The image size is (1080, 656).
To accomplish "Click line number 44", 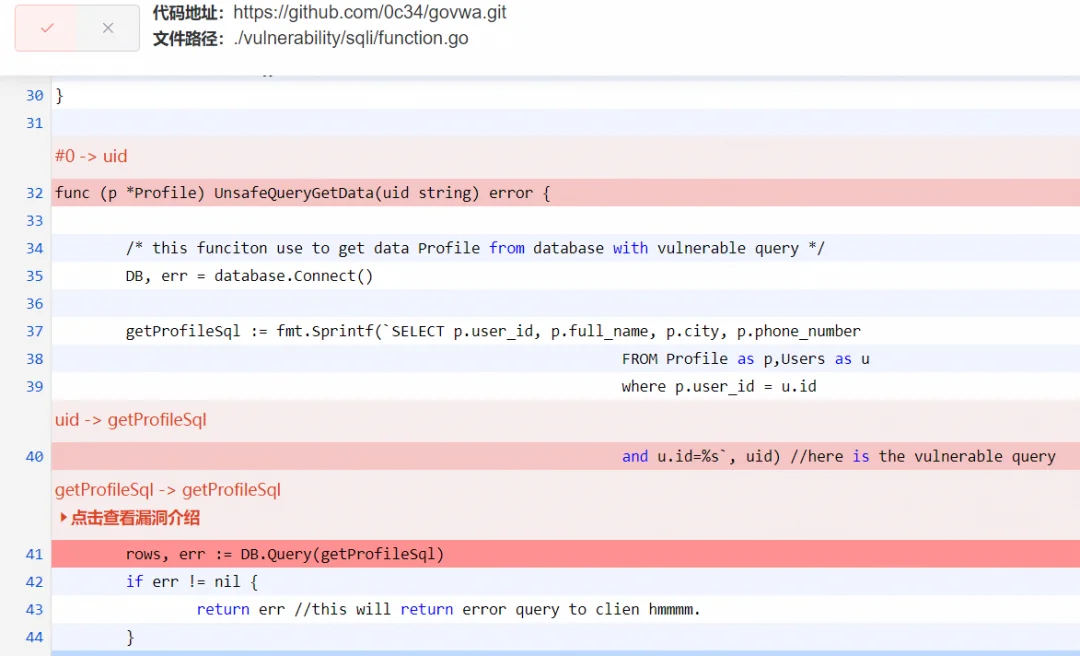I will point(34,637).
